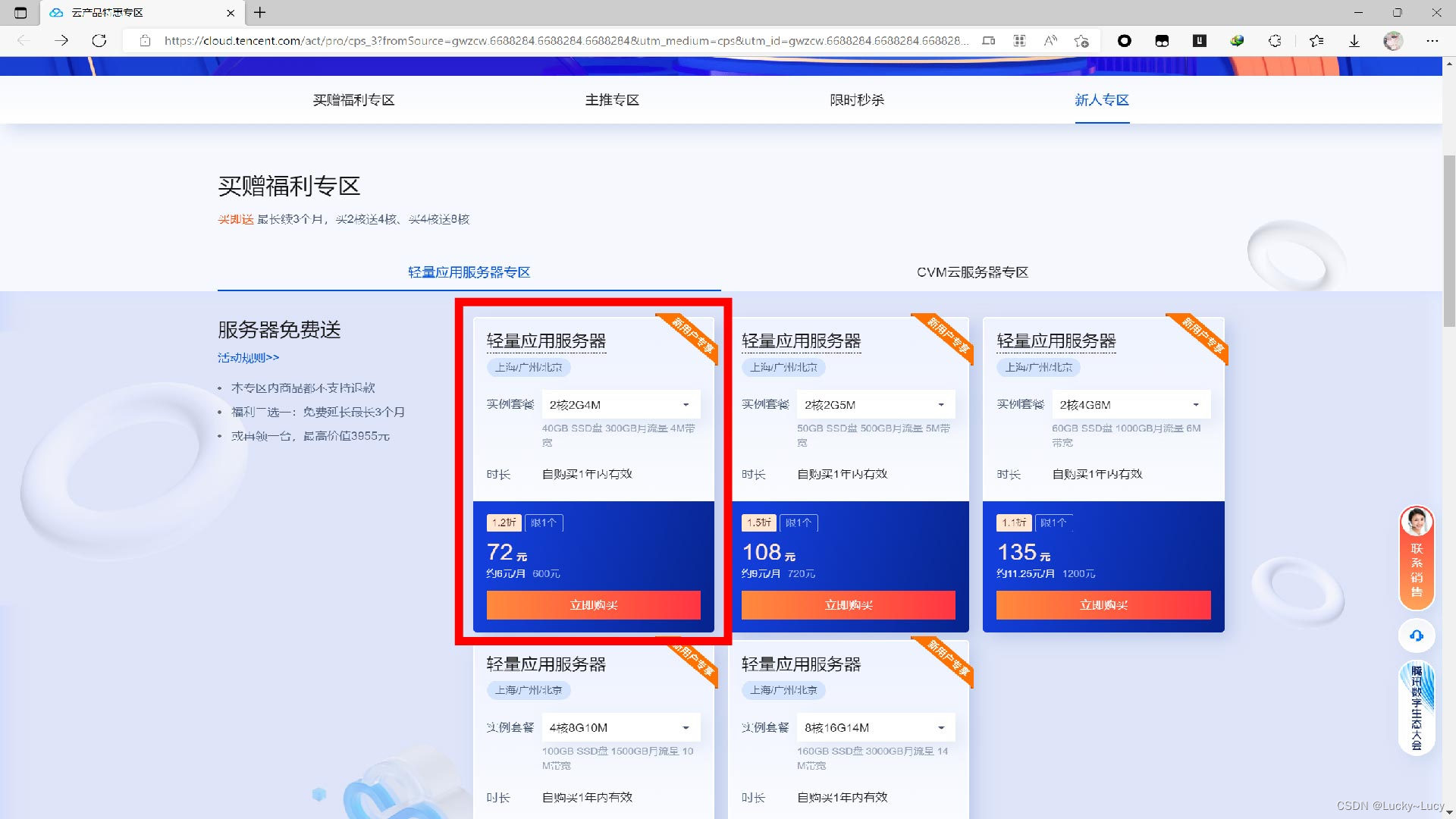The image size is (1456, 819).
Task: Click 立即购买 for the 135元 server
Action: point(1103,605)
